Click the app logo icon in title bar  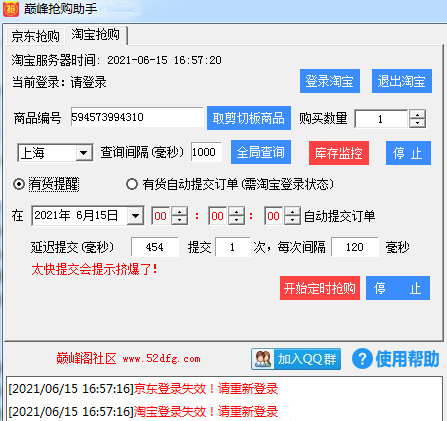click(x=11, y=9)
